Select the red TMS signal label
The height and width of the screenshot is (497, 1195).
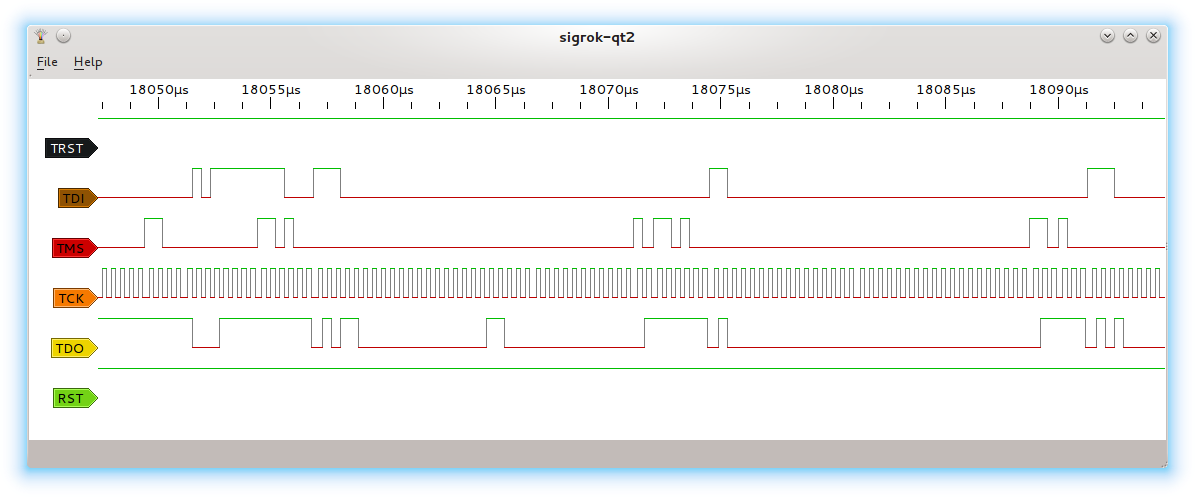click(73, 248)
